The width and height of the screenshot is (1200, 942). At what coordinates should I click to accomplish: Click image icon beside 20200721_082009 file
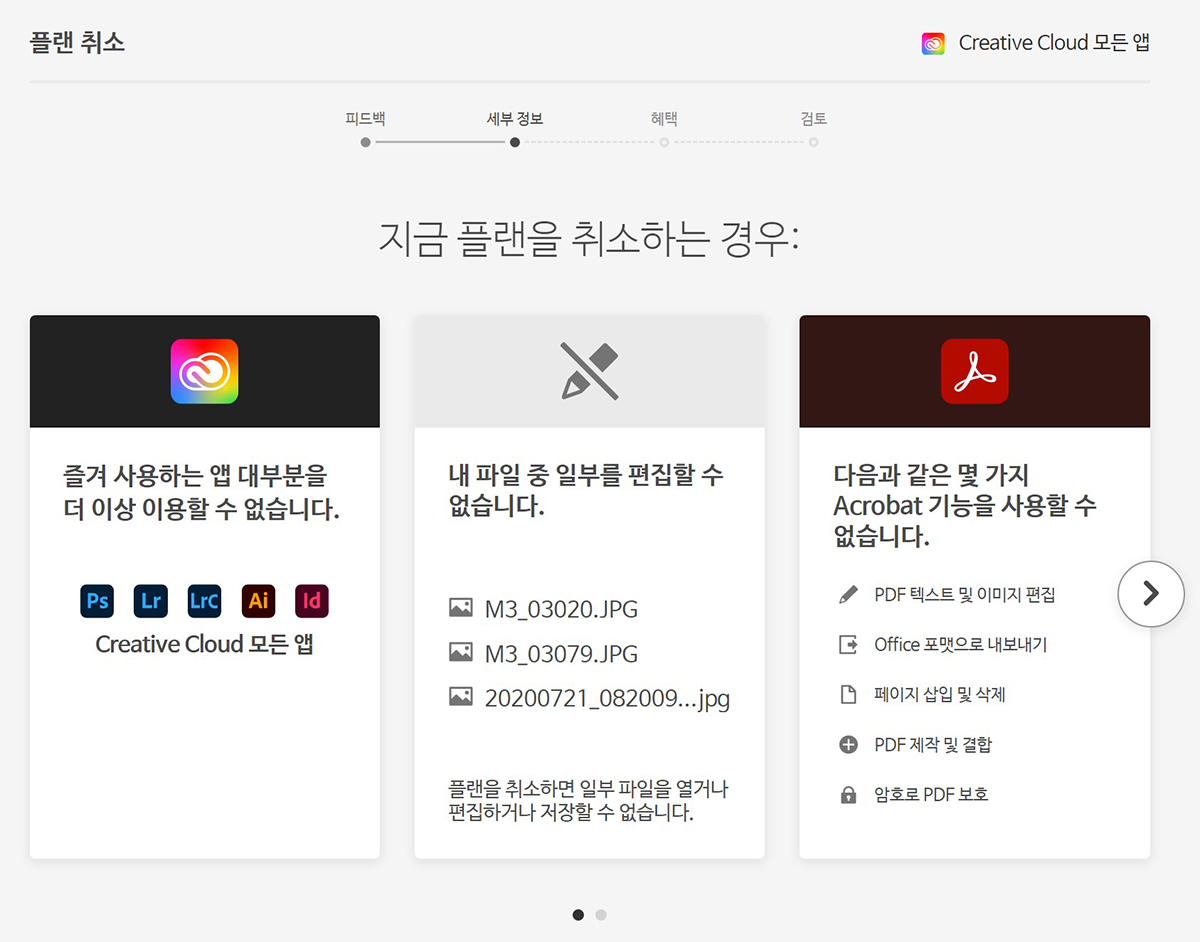(460, 696)
